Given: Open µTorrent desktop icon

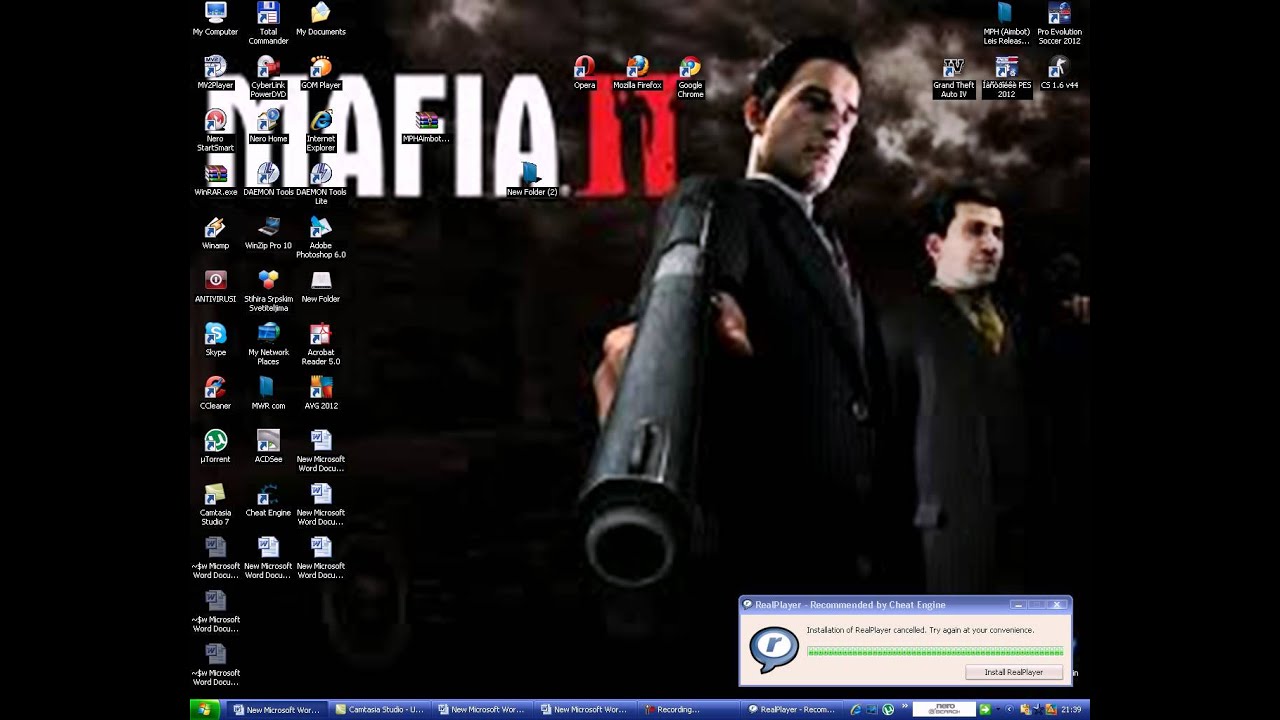Looking at the screenshot, I should coord(215,447).
